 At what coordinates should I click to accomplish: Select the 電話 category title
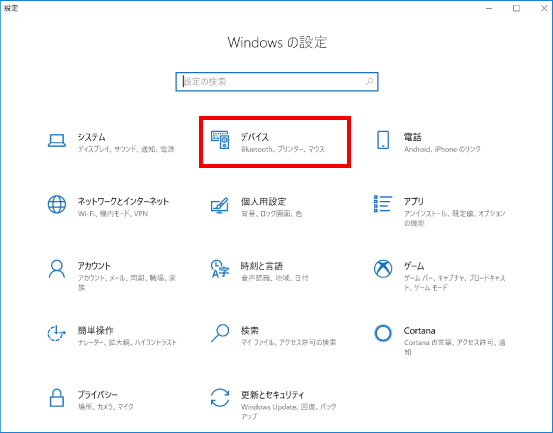(x=413, y=137)
